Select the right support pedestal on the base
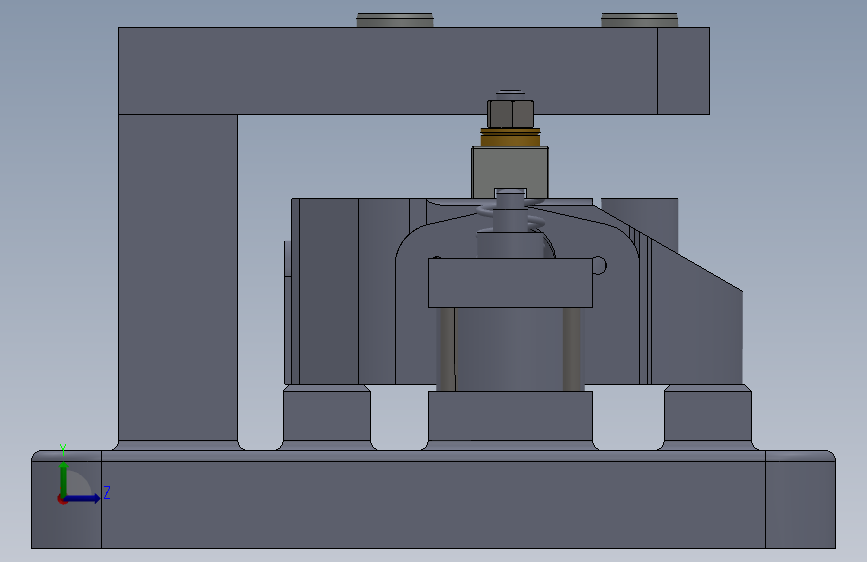This screenshot has height=562, width=867. click(708, 418)
